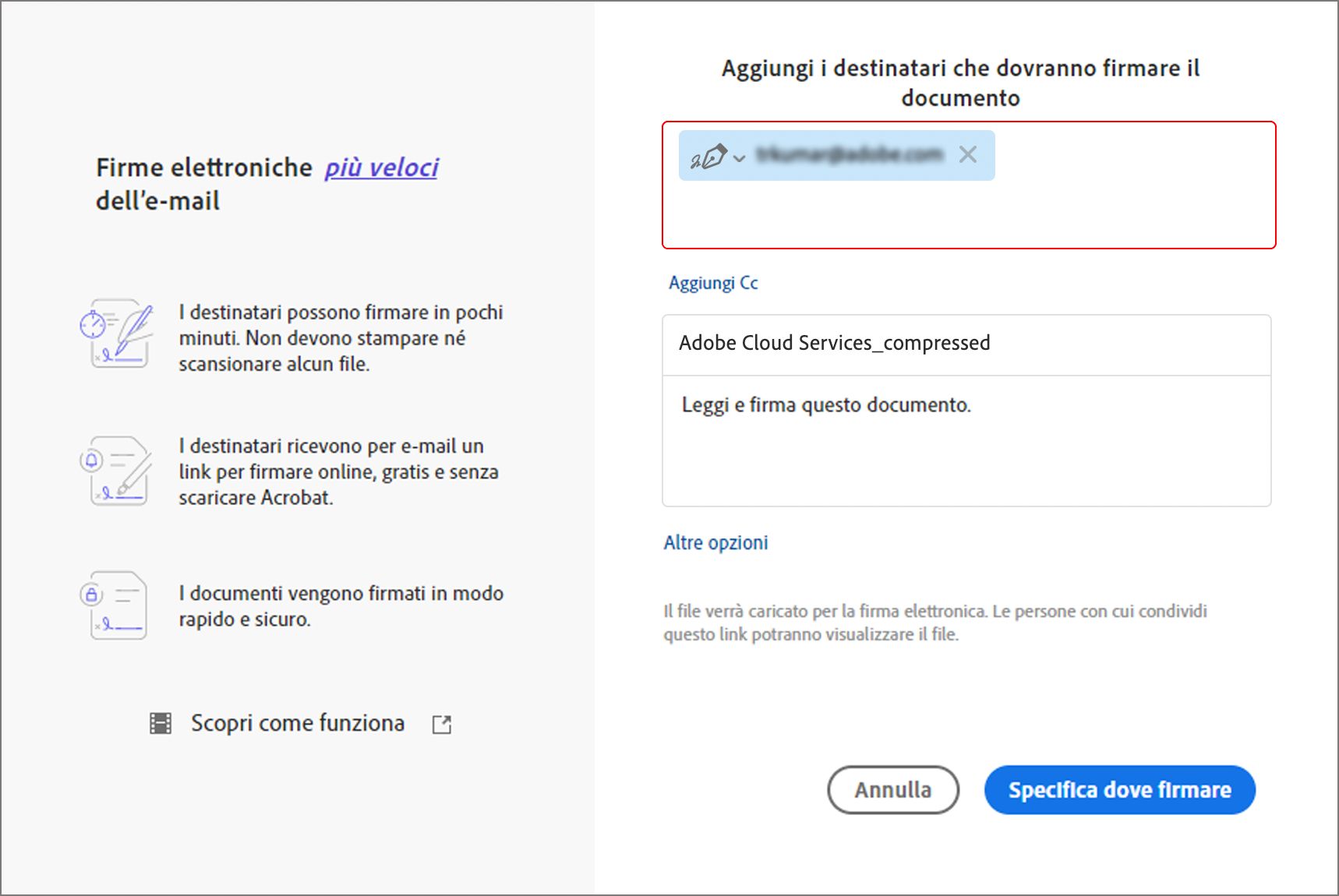Click the stopwatch signing document icon
The image size is (1339, 896).
pos(117,333)
